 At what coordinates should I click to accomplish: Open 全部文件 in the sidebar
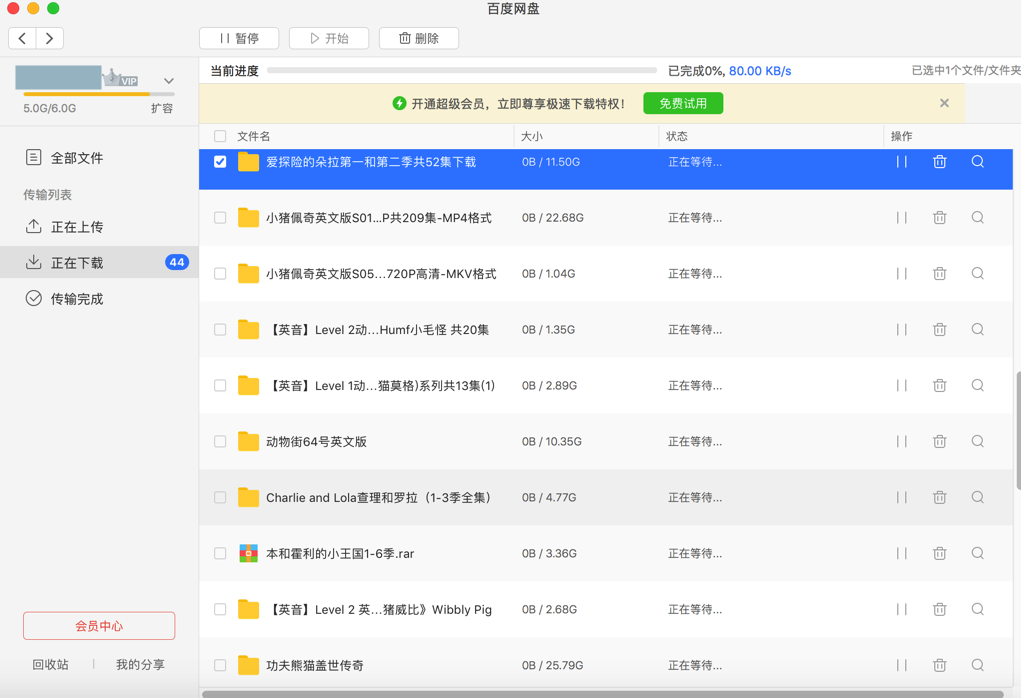(99, 158)
